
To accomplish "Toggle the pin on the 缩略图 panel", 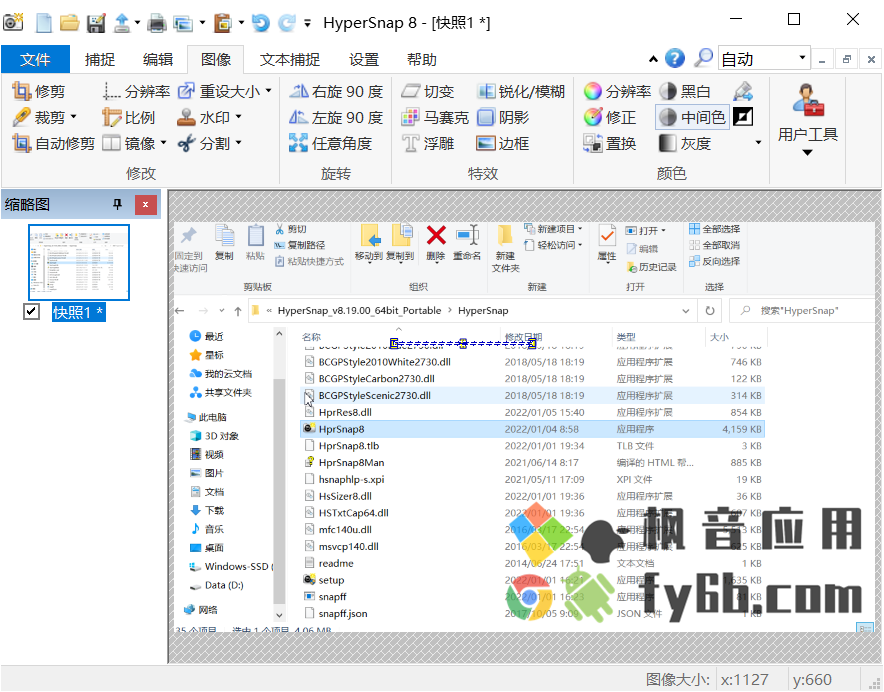I will tap(117, 204).
